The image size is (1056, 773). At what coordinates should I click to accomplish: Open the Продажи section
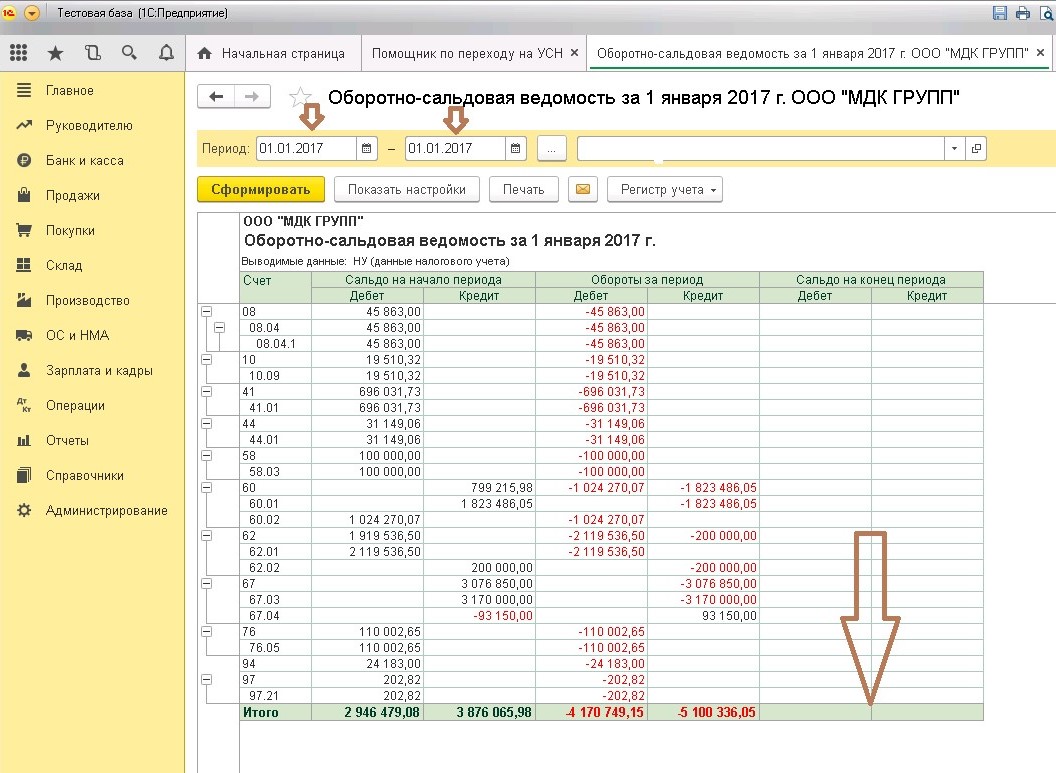point(73,195)
